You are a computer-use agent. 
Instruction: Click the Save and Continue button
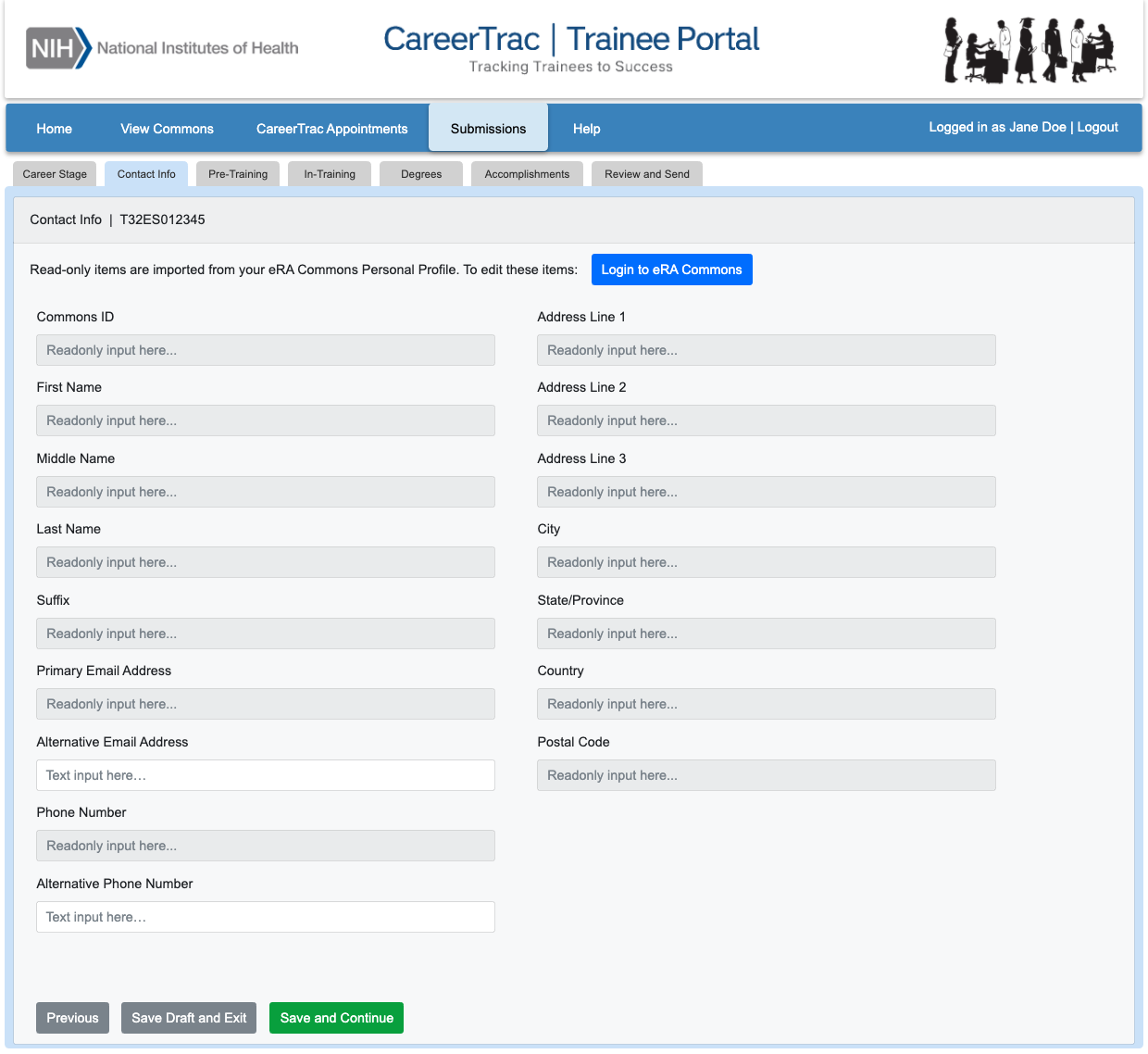pyautogui.click(x=337, y=1018)
